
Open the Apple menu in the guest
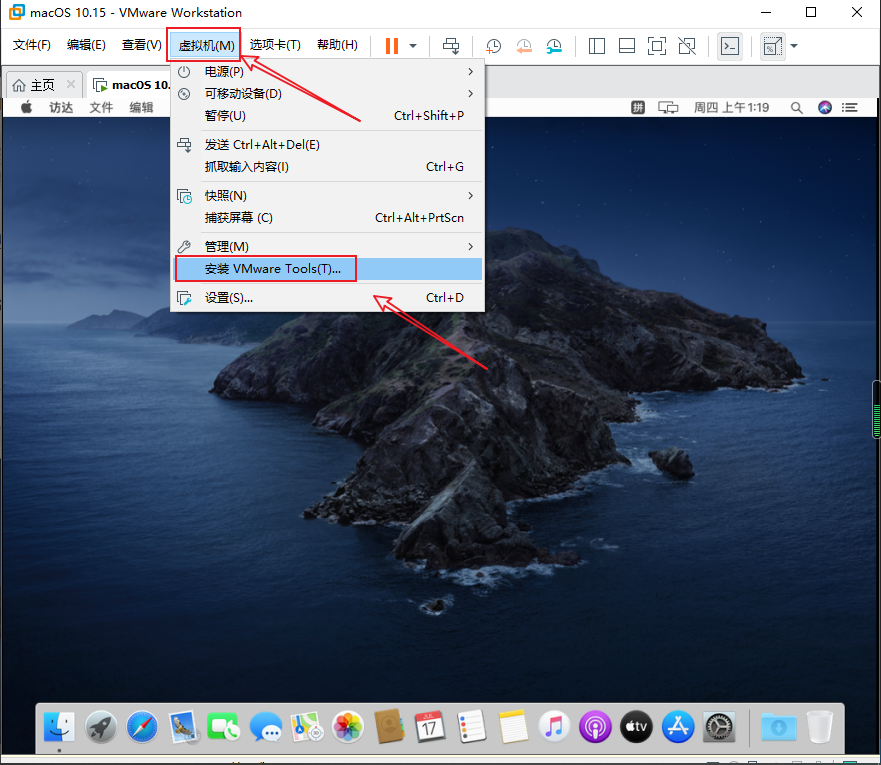(26, 107)
